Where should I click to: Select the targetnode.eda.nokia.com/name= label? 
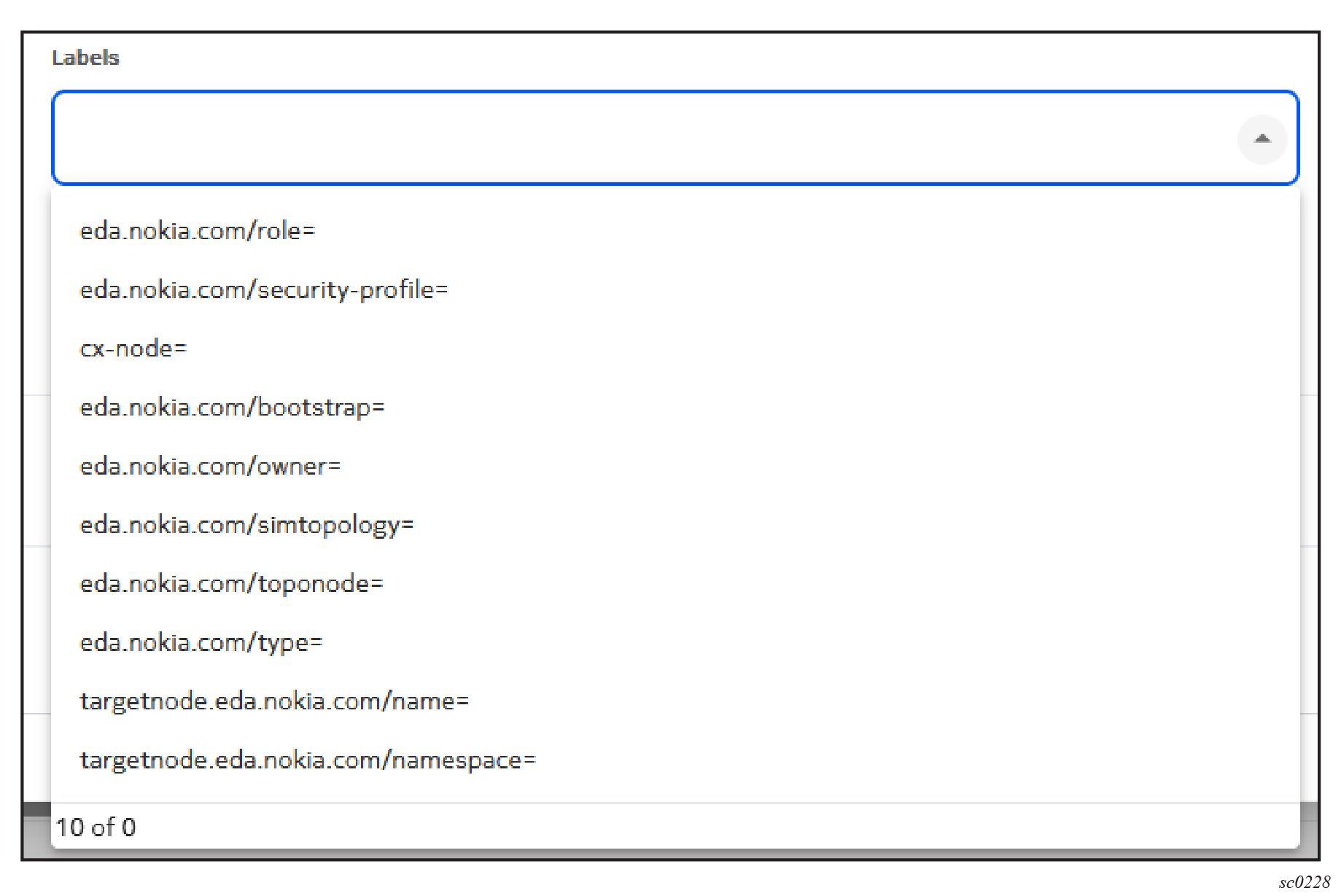[x=274, y=701]
